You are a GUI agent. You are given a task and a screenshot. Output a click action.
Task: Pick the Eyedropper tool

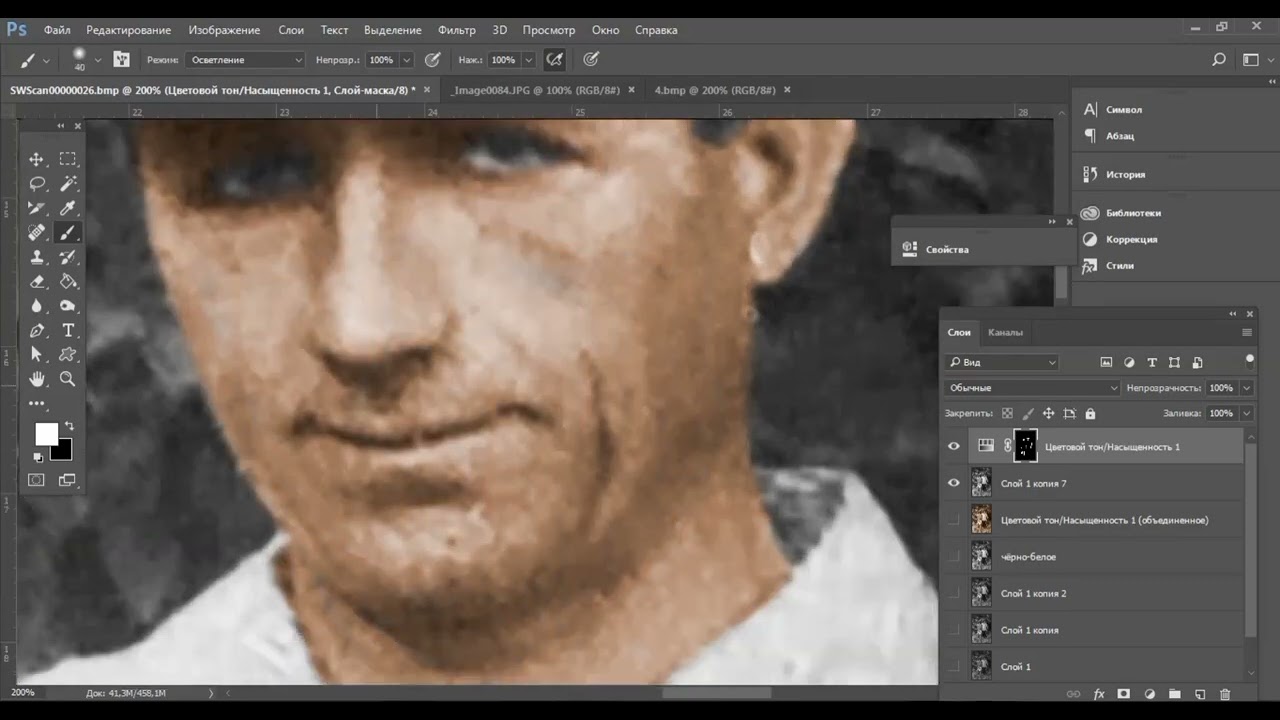tap(68, 208)
